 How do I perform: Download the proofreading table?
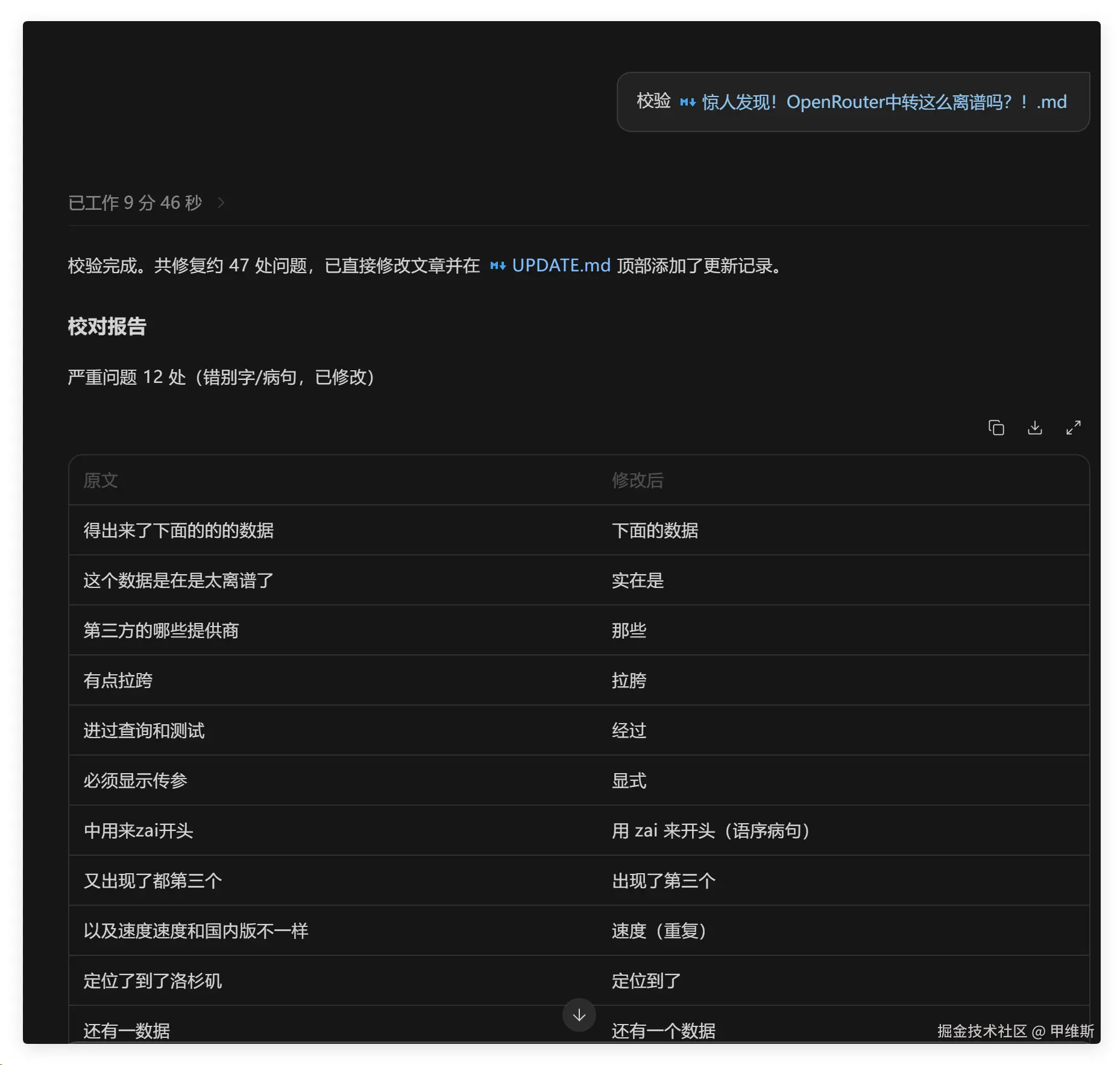click(1035, 428)
